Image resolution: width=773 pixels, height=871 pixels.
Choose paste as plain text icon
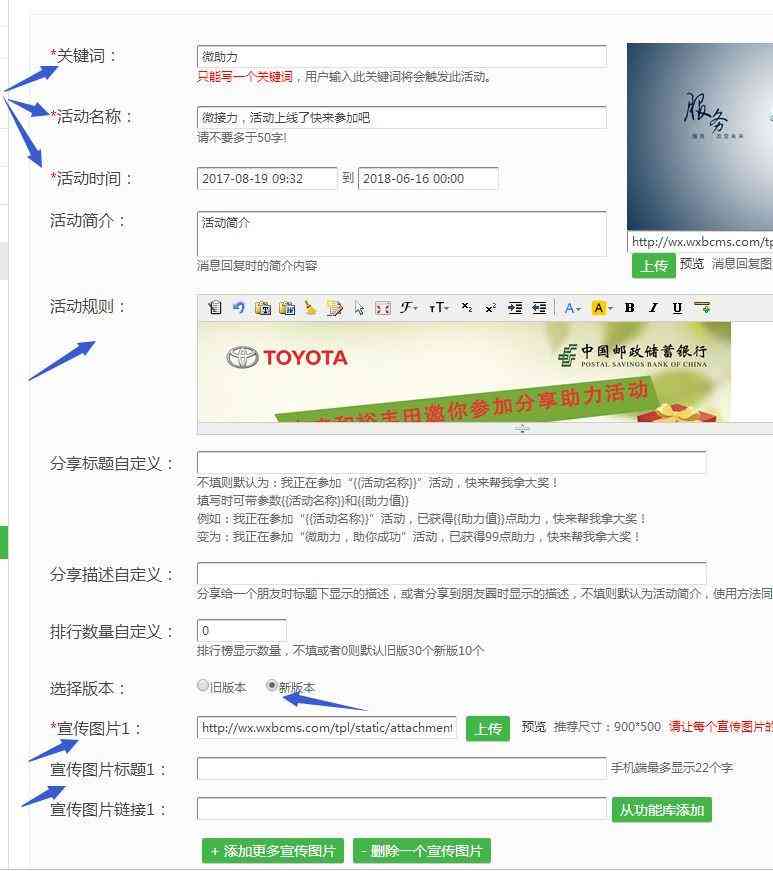point(263,308)
